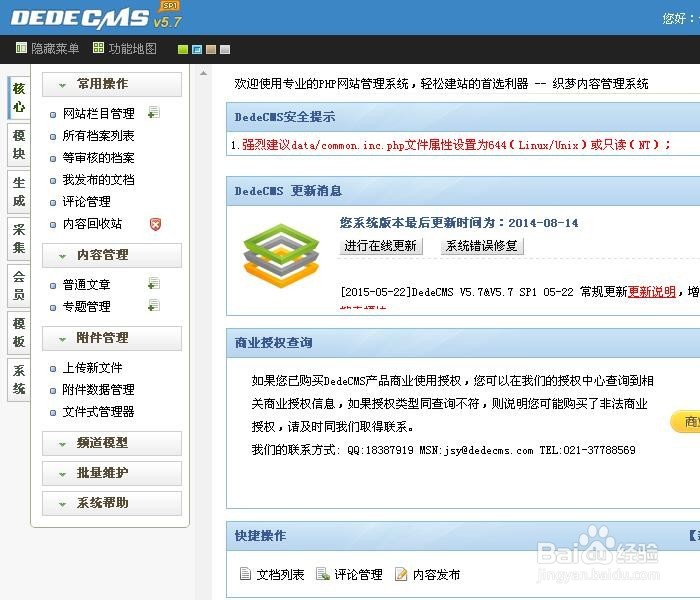The height and width of the screenshot is (600, 700).
Task: Expand the 频道模型 section
Action: pos(112,443)
